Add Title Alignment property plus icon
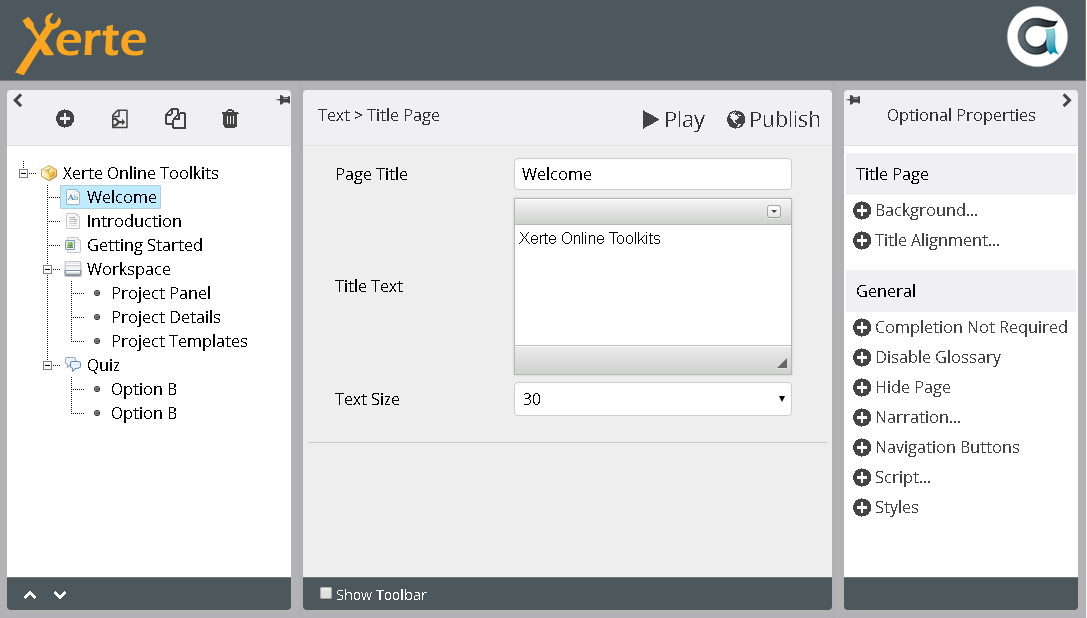 tap(862, 241)
